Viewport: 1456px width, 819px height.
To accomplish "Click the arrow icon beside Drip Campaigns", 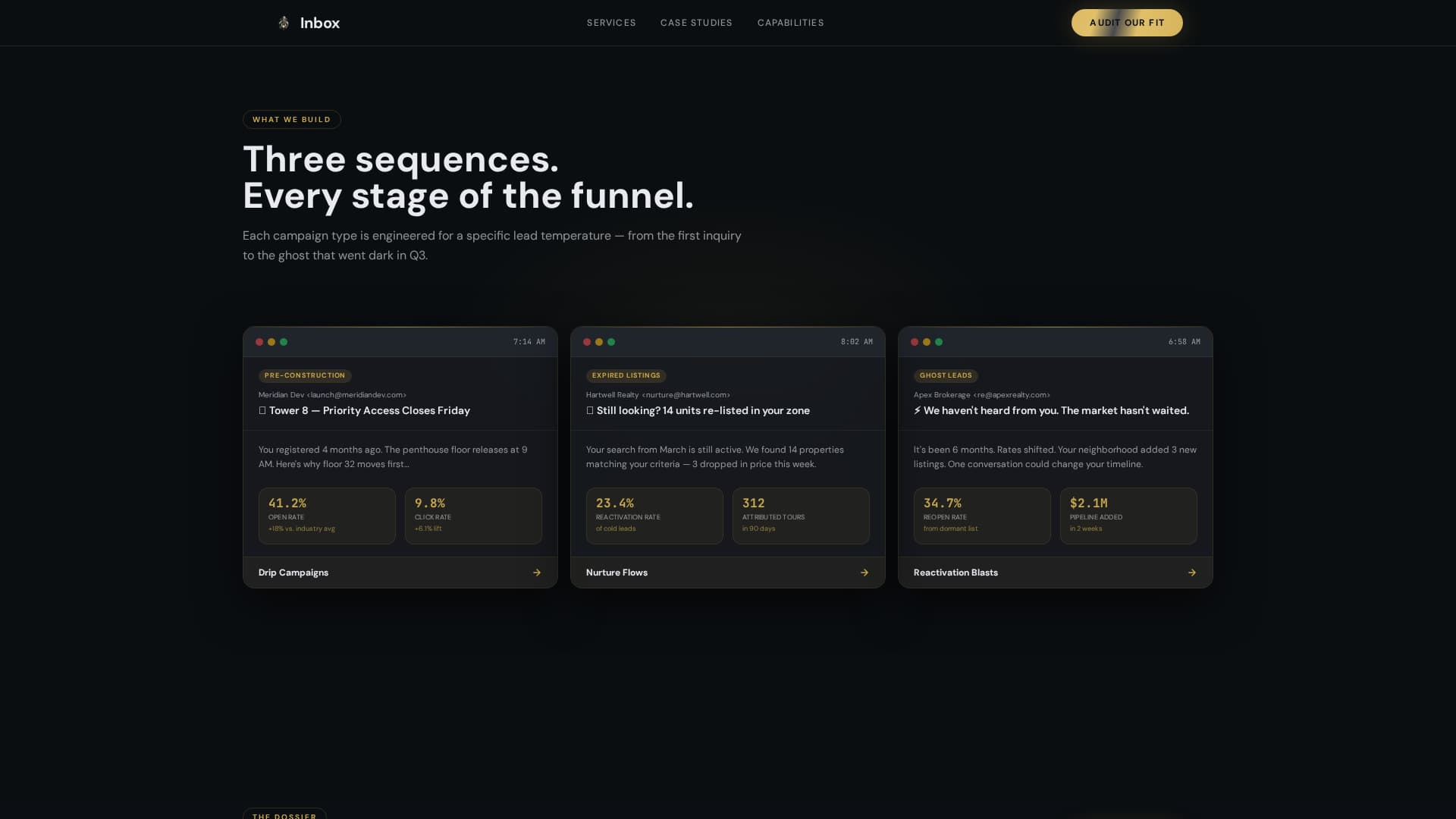I will tap(537, 573).
